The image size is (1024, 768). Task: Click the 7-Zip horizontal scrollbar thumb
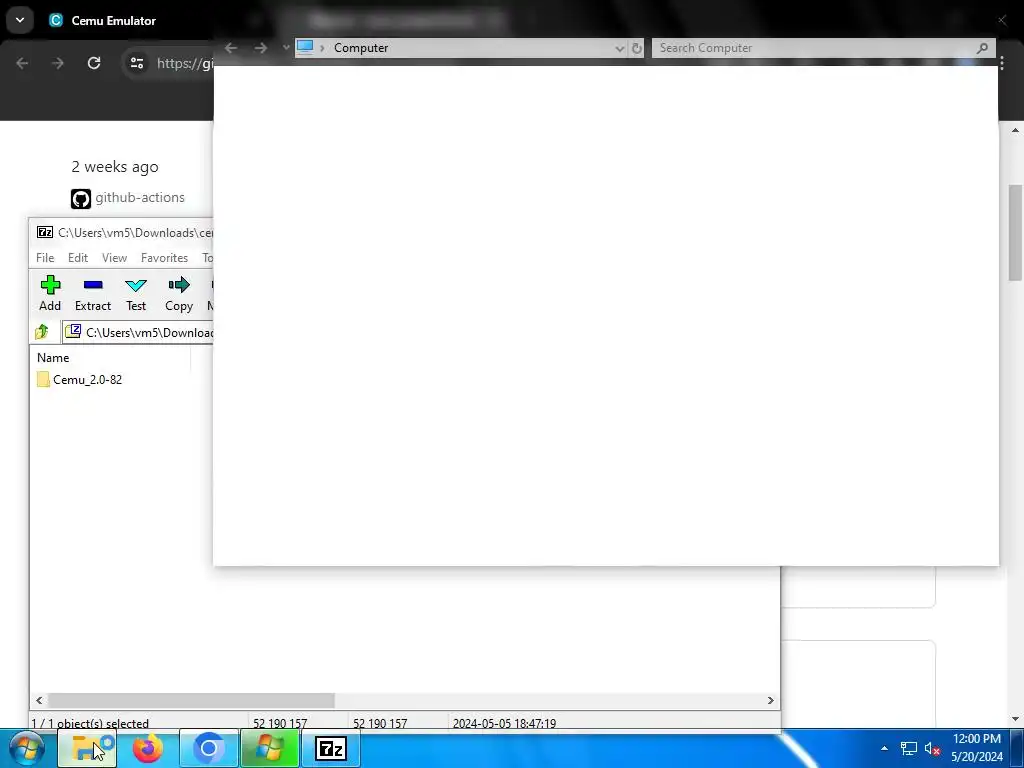[191, 700]
